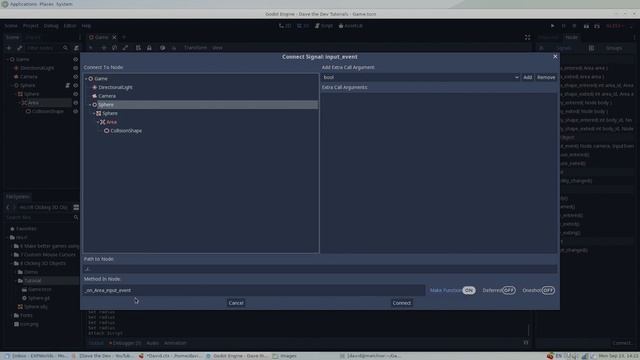Select Camera in the Connect To Node tree

click(x=107, y=96)
